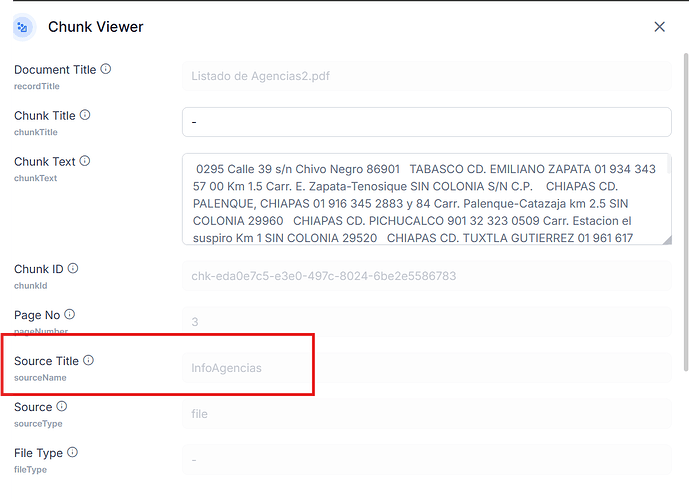Viewport: 689px width, 499px height.
Task: Click the File Type field
Action: coord(426,460)
